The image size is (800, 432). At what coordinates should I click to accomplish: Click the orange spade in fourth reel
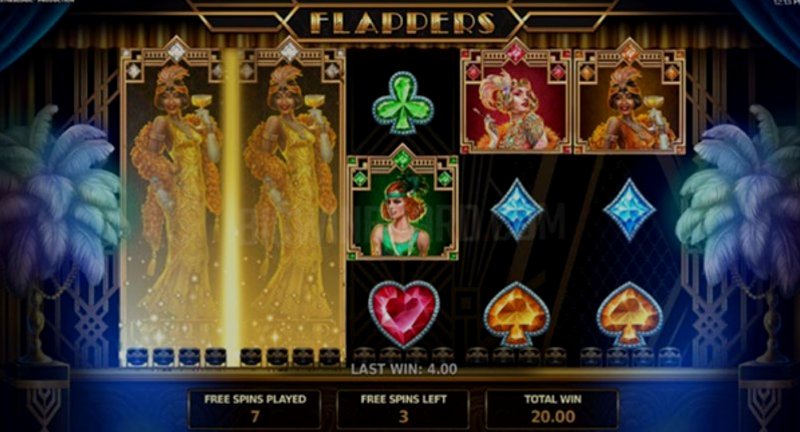point(516,314)
